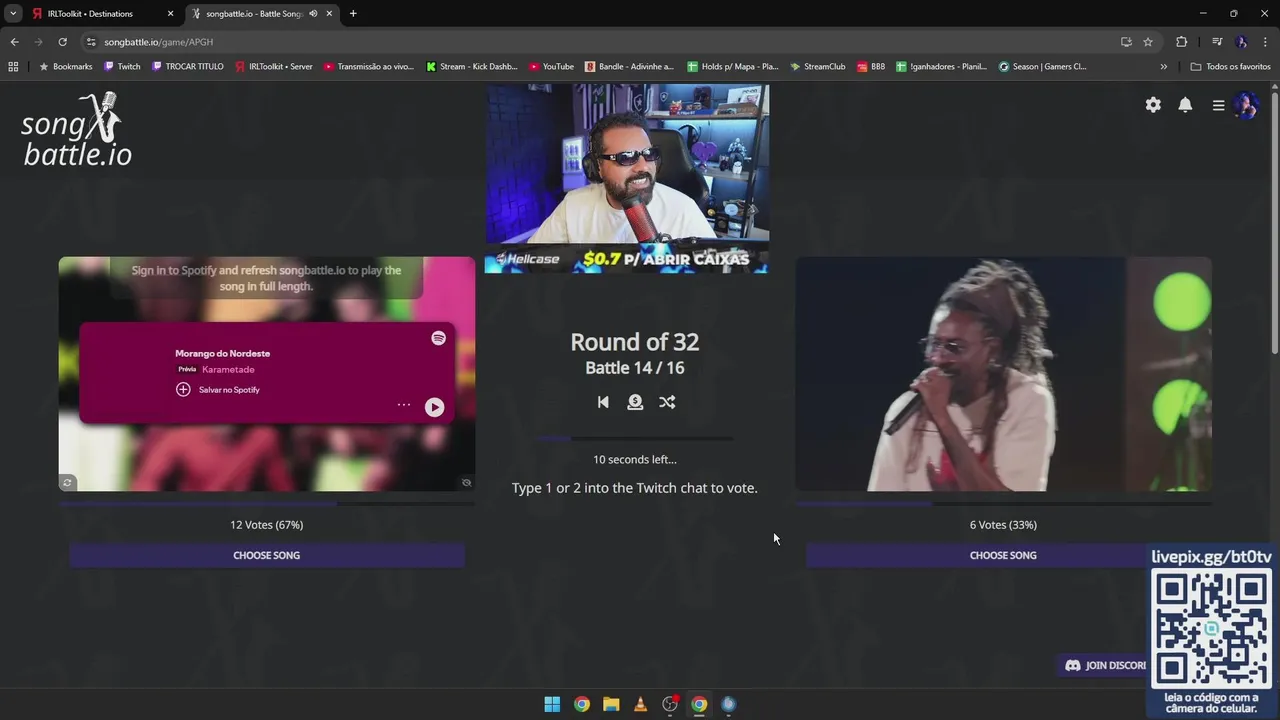The width and height of the screenshot is (1280, 720).
Task: Mute audio on songbattle.io tab
Action: click(x=313, y=14)
